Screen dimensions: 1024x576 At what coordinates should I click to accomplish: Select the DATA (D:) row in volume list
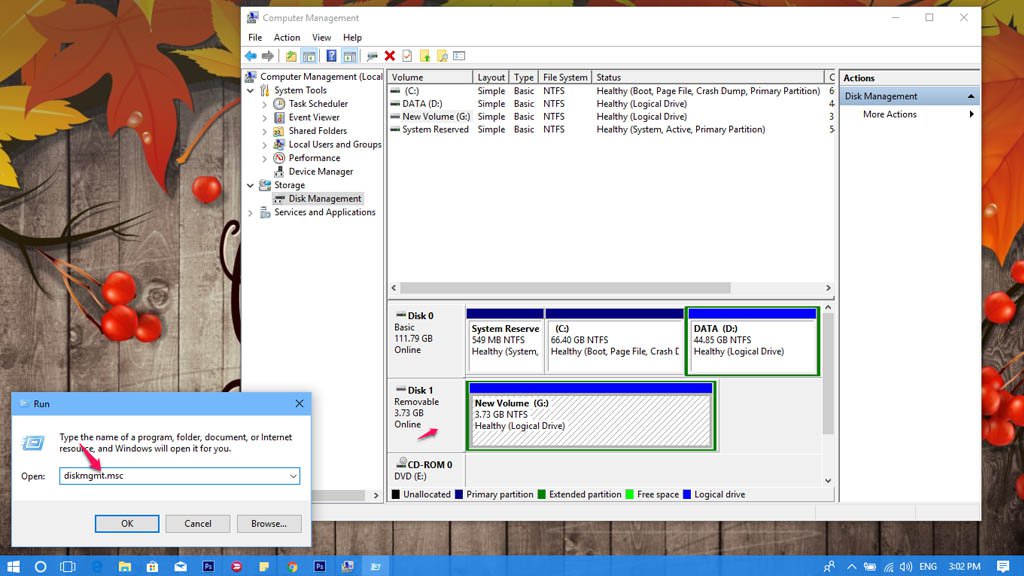tap(612, 104)
